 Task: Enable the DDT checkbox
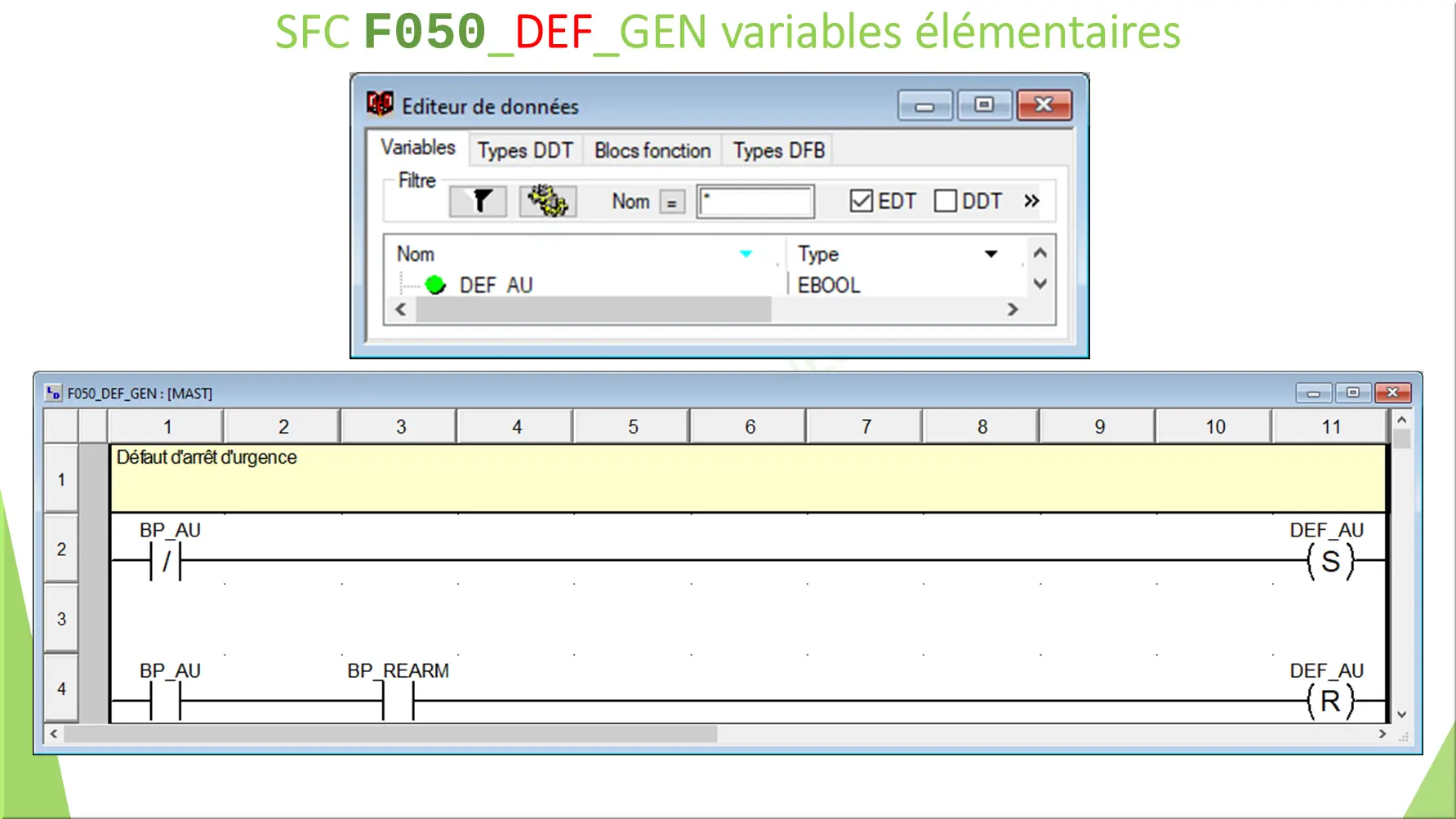946,200
